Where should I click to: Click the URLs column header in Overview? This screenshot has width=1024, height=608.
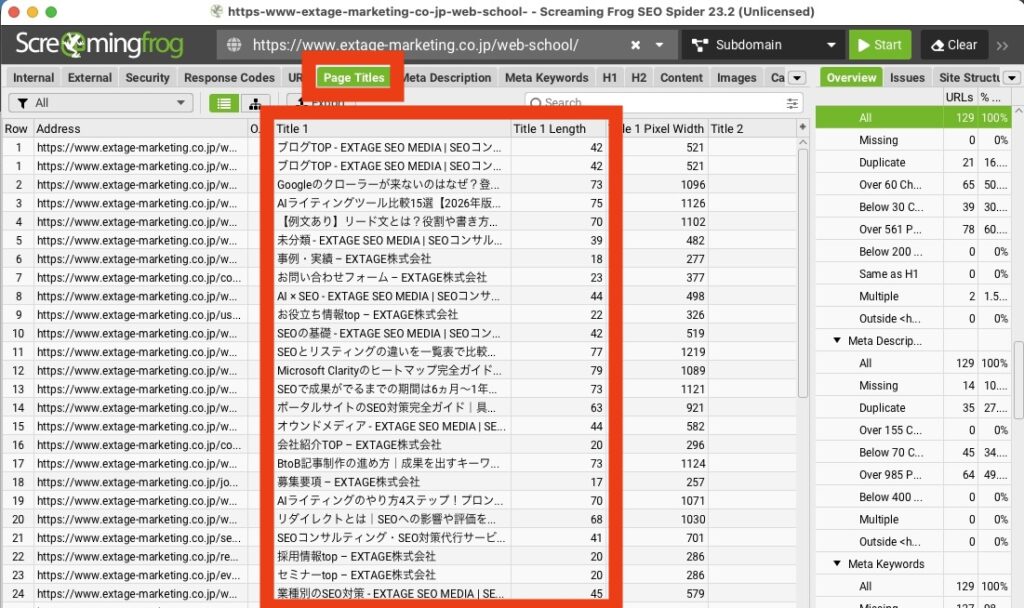959,97
